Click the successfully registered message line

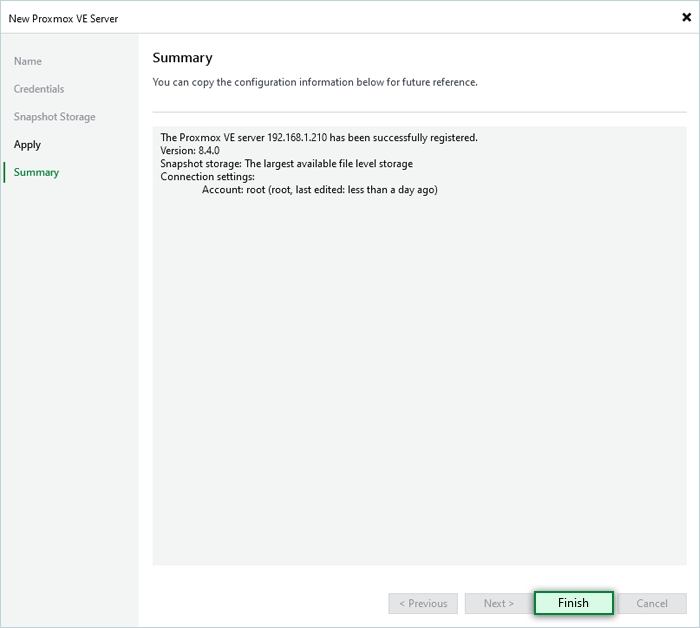click(x=318, y=138)
